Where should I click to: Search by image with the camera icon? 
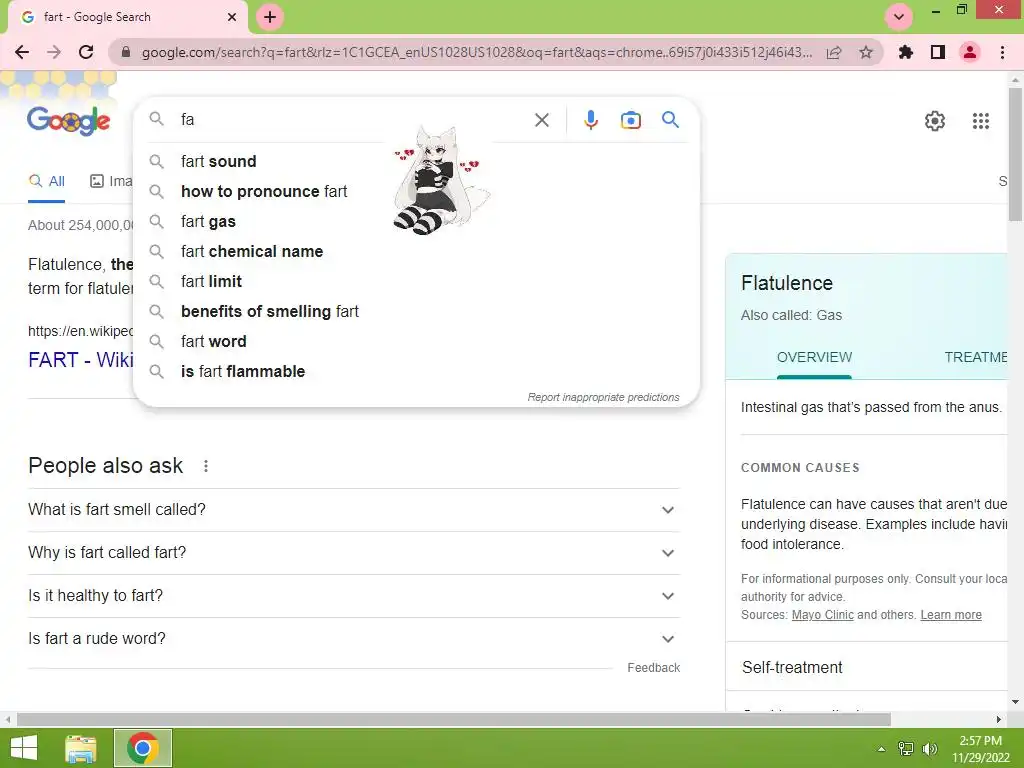[x=631, y=120]
